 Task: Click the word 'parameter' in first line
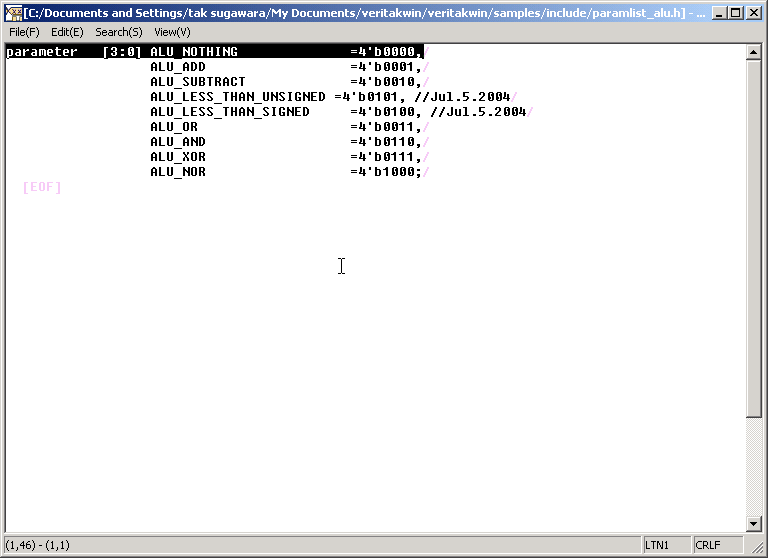pos(42,52)
